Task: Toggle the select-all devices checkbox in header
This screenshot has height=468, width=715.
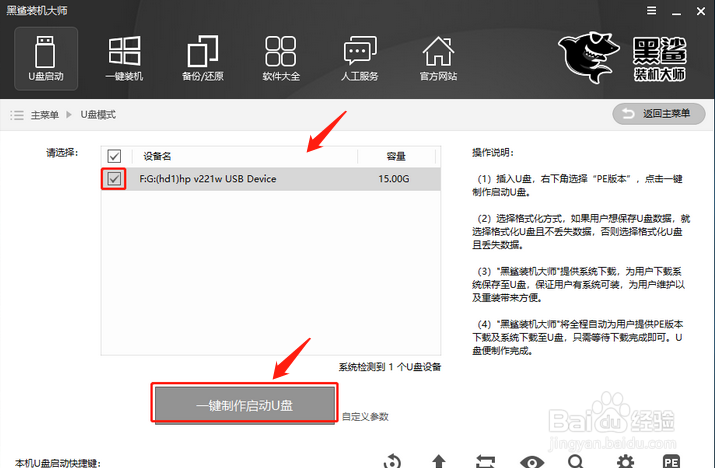Action: (114, 156)
